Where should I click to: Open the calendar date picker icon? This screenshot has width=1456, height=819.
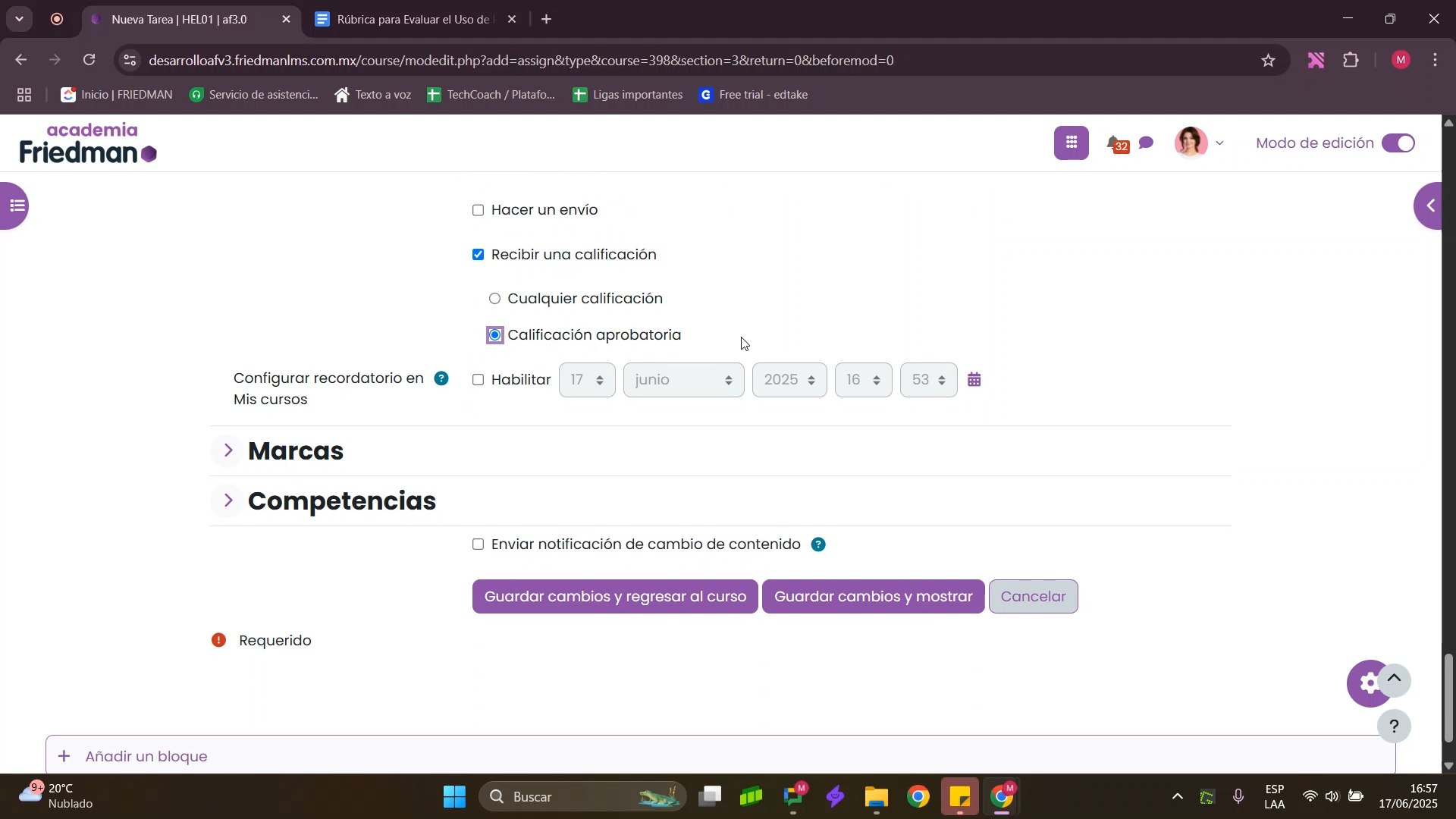[974, 380]
